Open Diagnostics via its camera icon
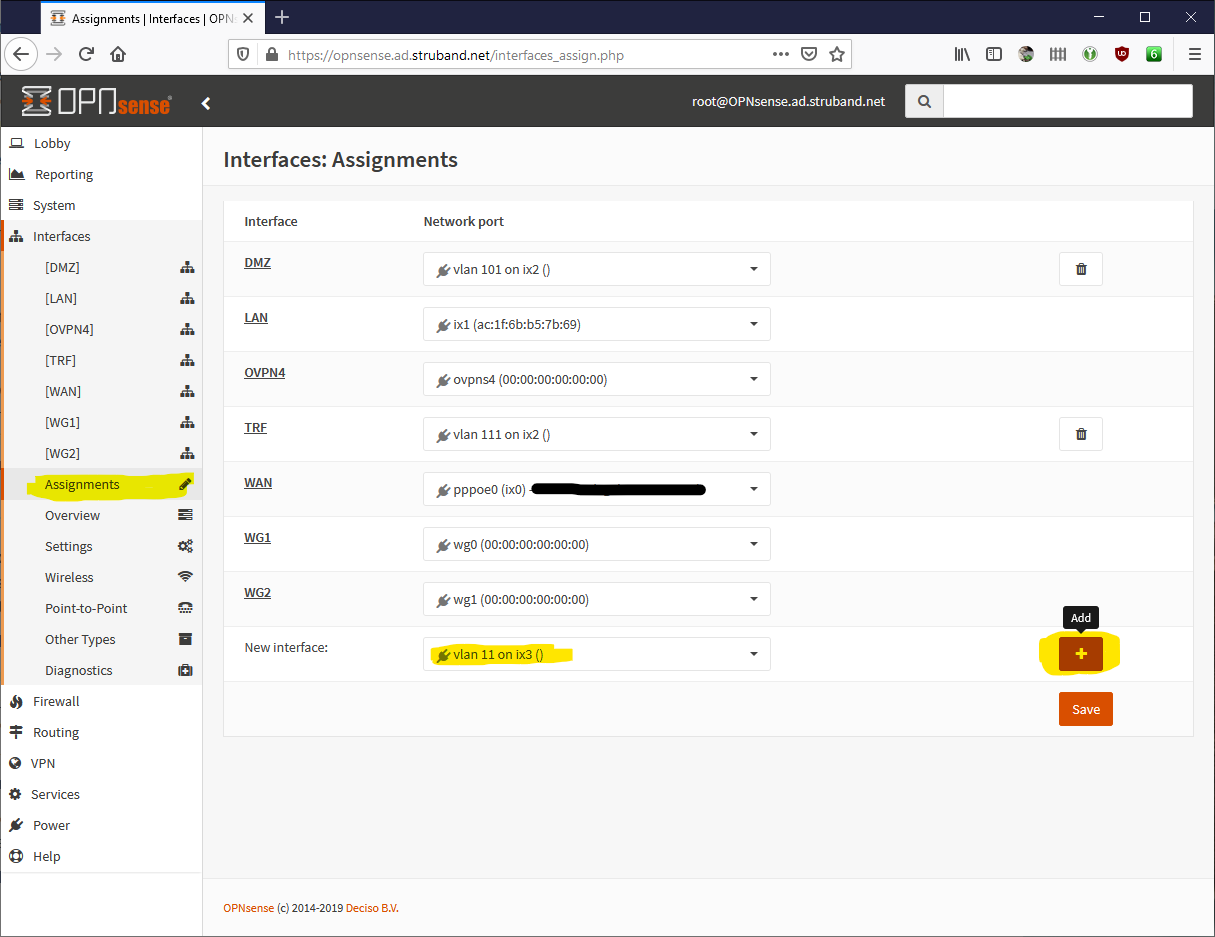1215x937 pixels. tap(186, 670)
